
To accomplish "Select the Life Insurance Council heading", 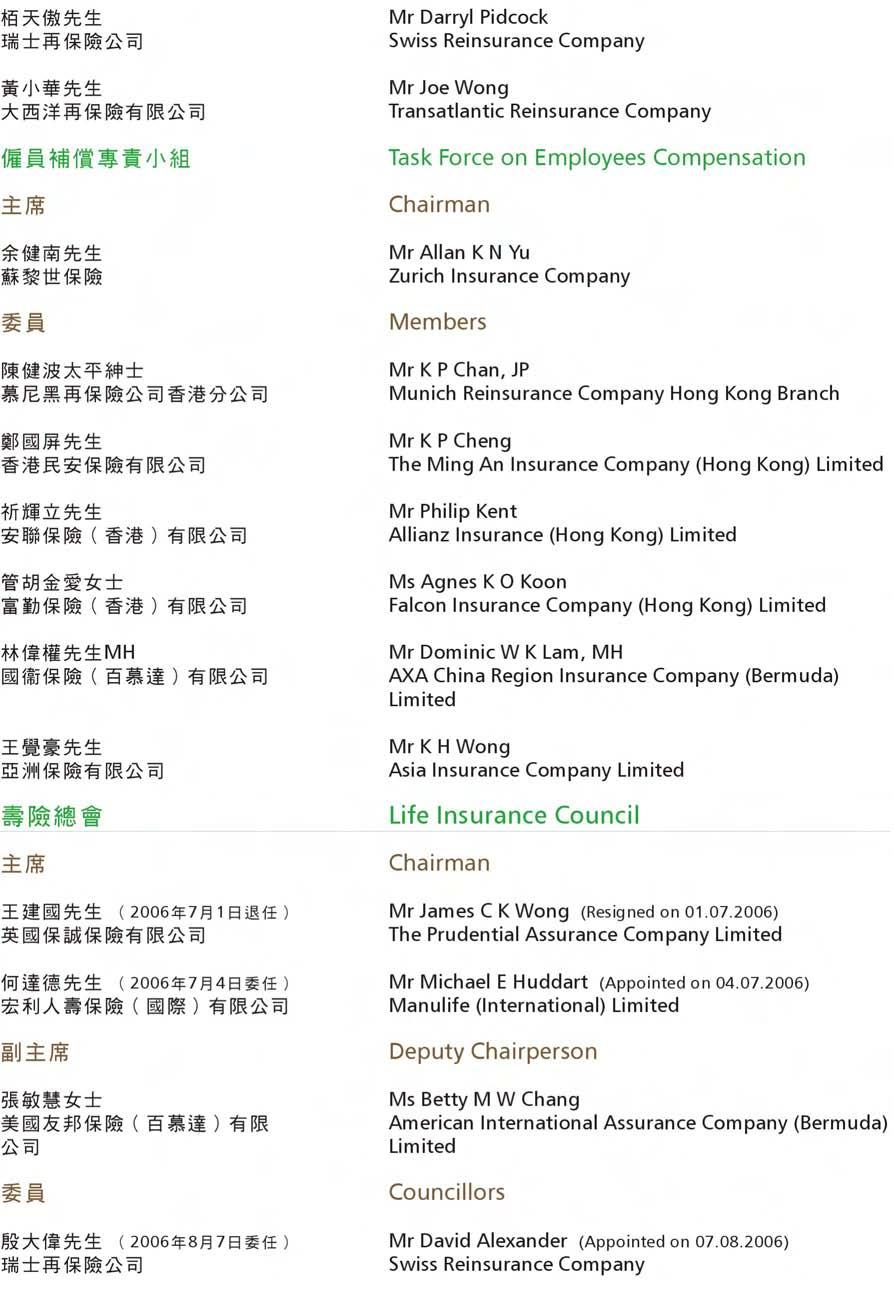I will point(514,815).
